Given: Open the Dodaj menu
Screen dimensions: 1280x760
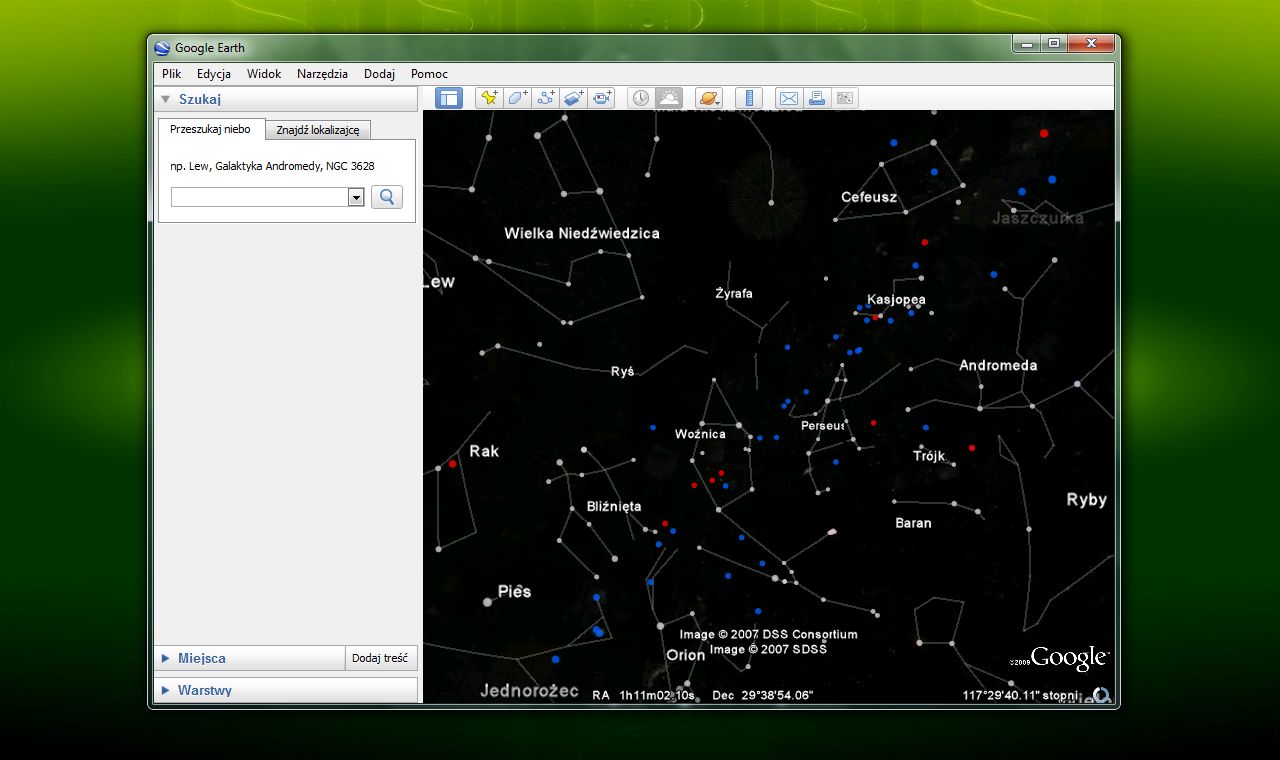Looking at the screenshot, I should [379, 74].
